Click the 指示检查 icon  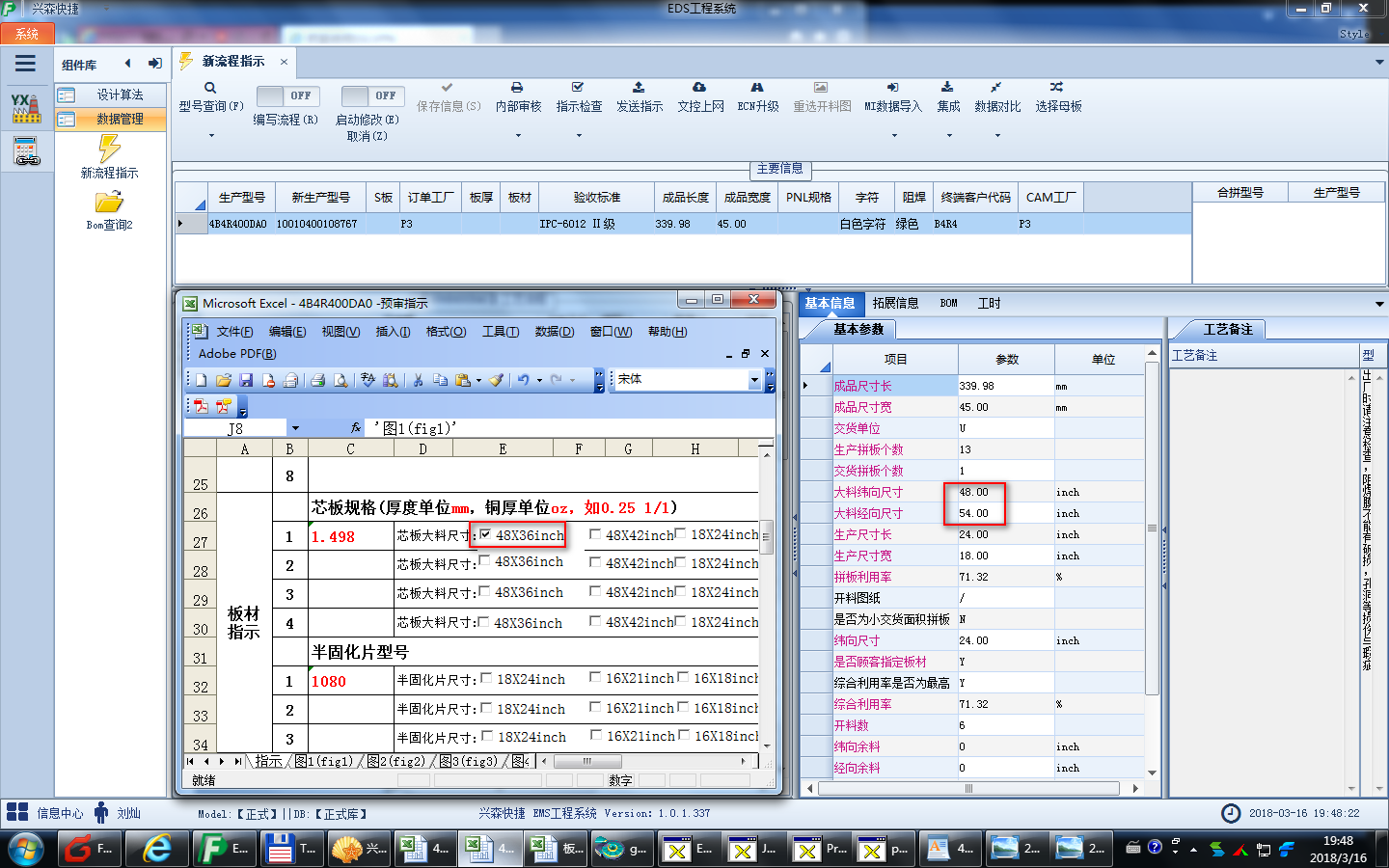(x=578, y=87)
